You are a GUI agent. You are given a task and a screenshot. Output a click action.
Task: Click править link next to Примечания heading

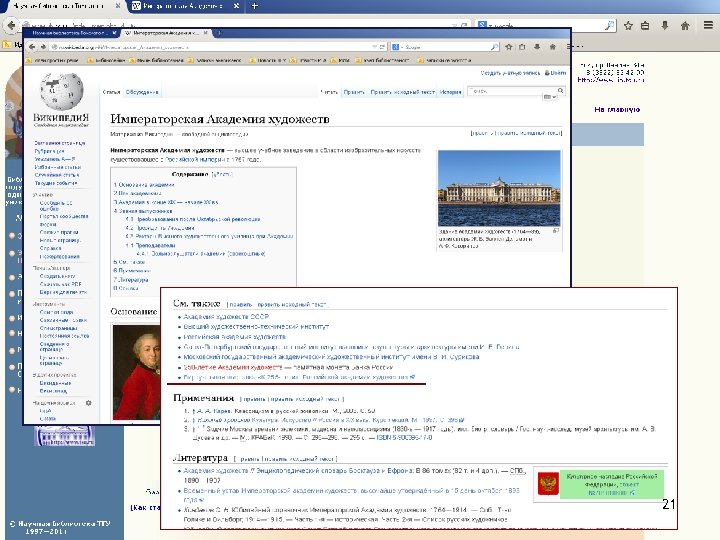pos(253,399)
